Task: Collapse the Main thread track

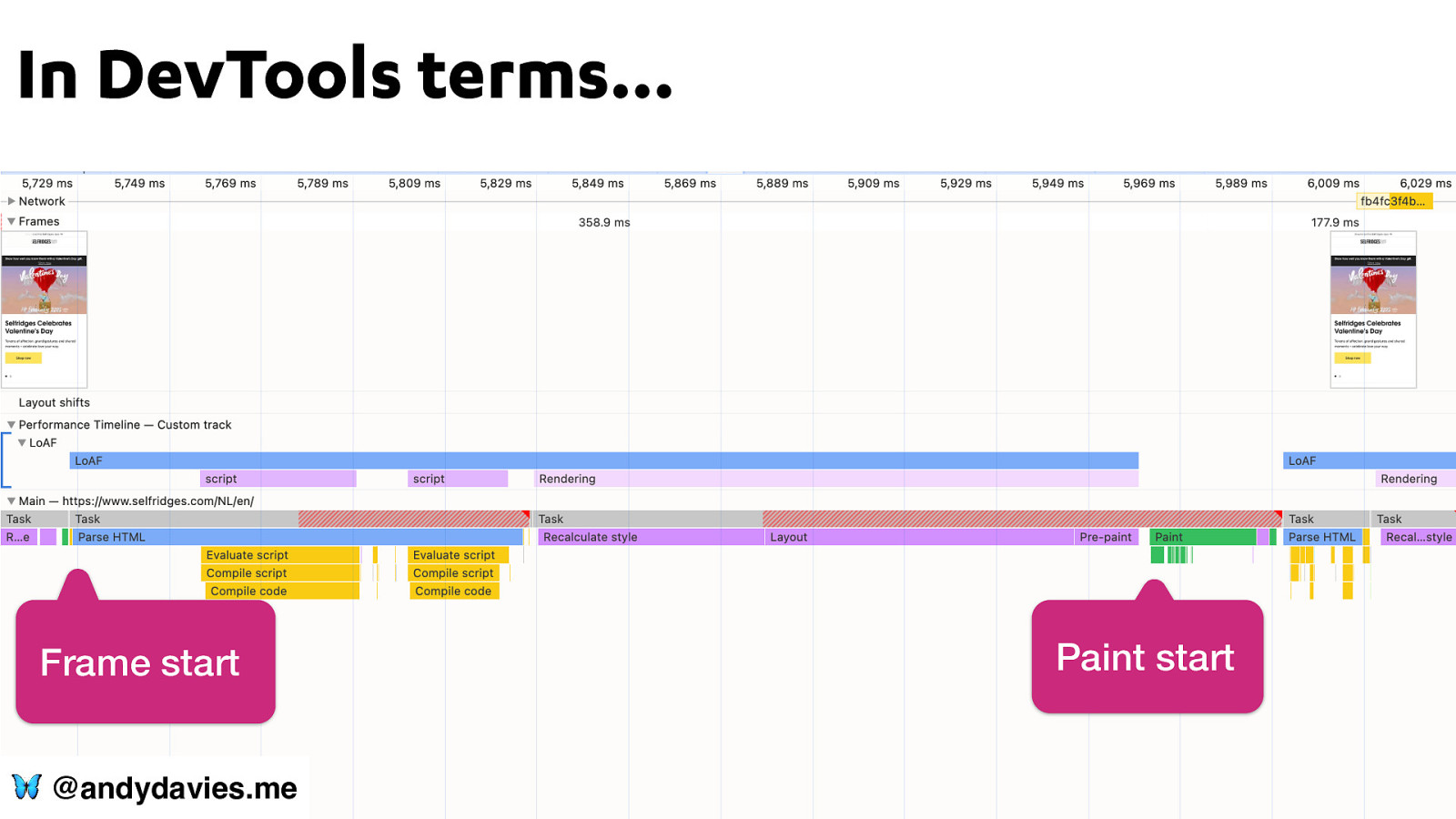Action: pos(11,501)
